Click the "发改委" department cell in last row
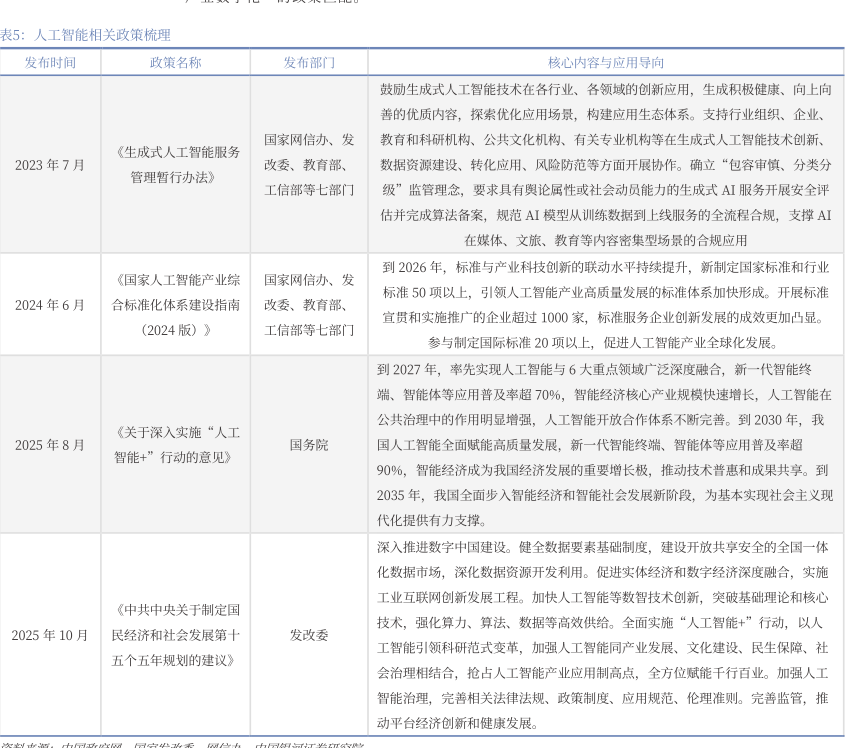The image size is (858, 748). 309,635
